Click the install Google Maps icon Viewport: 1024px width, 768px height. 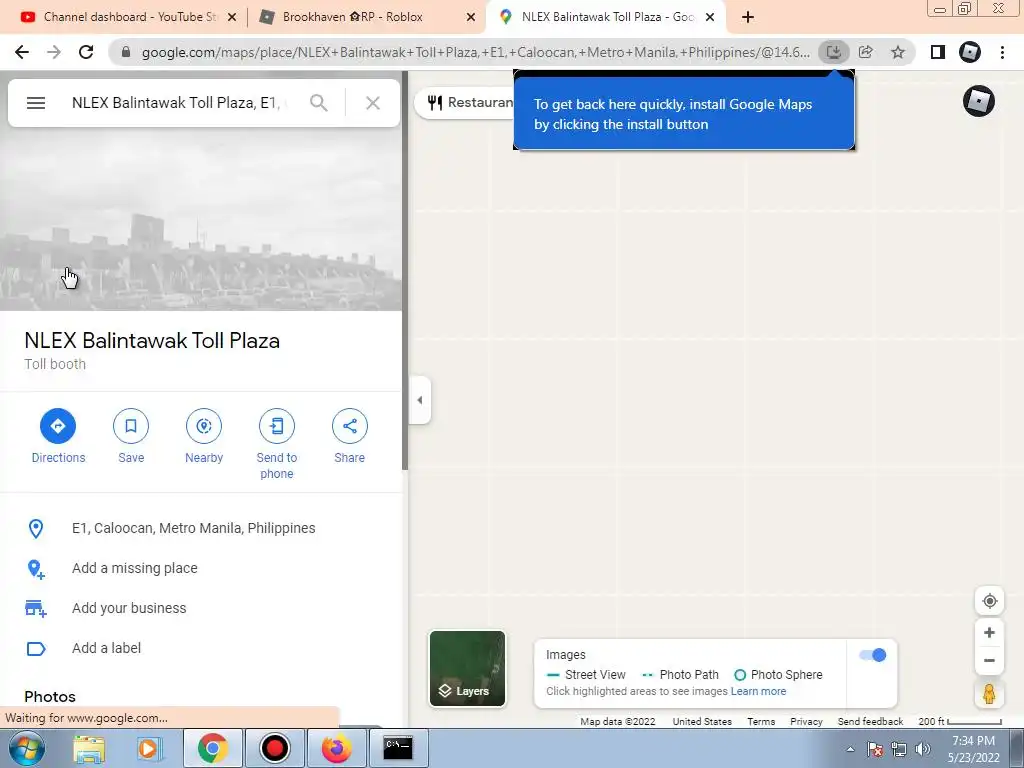pos(834,52)
